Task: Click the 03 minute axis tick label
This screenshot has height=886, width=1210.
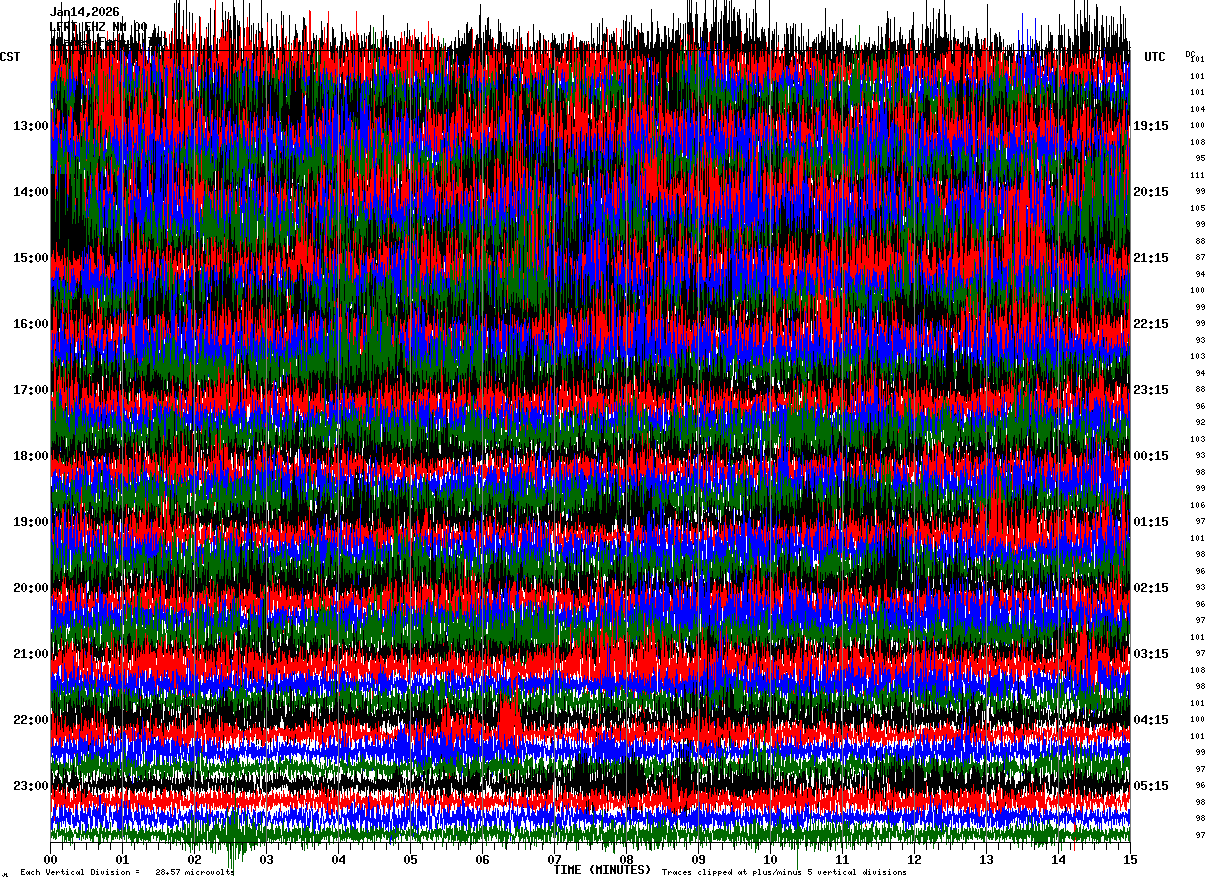Action: tap(267, 859)
